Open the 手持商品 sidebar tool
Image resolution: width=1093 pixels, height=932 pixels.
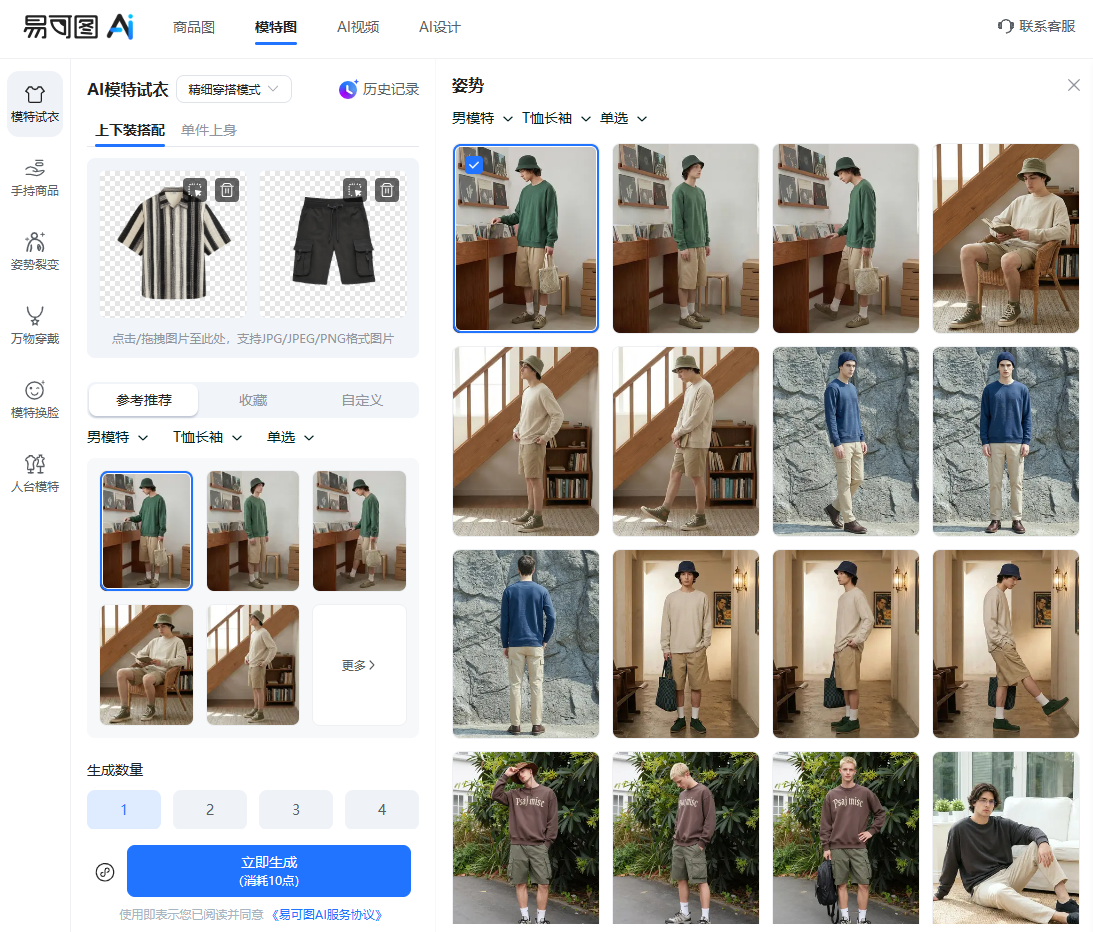click(35, 178)
